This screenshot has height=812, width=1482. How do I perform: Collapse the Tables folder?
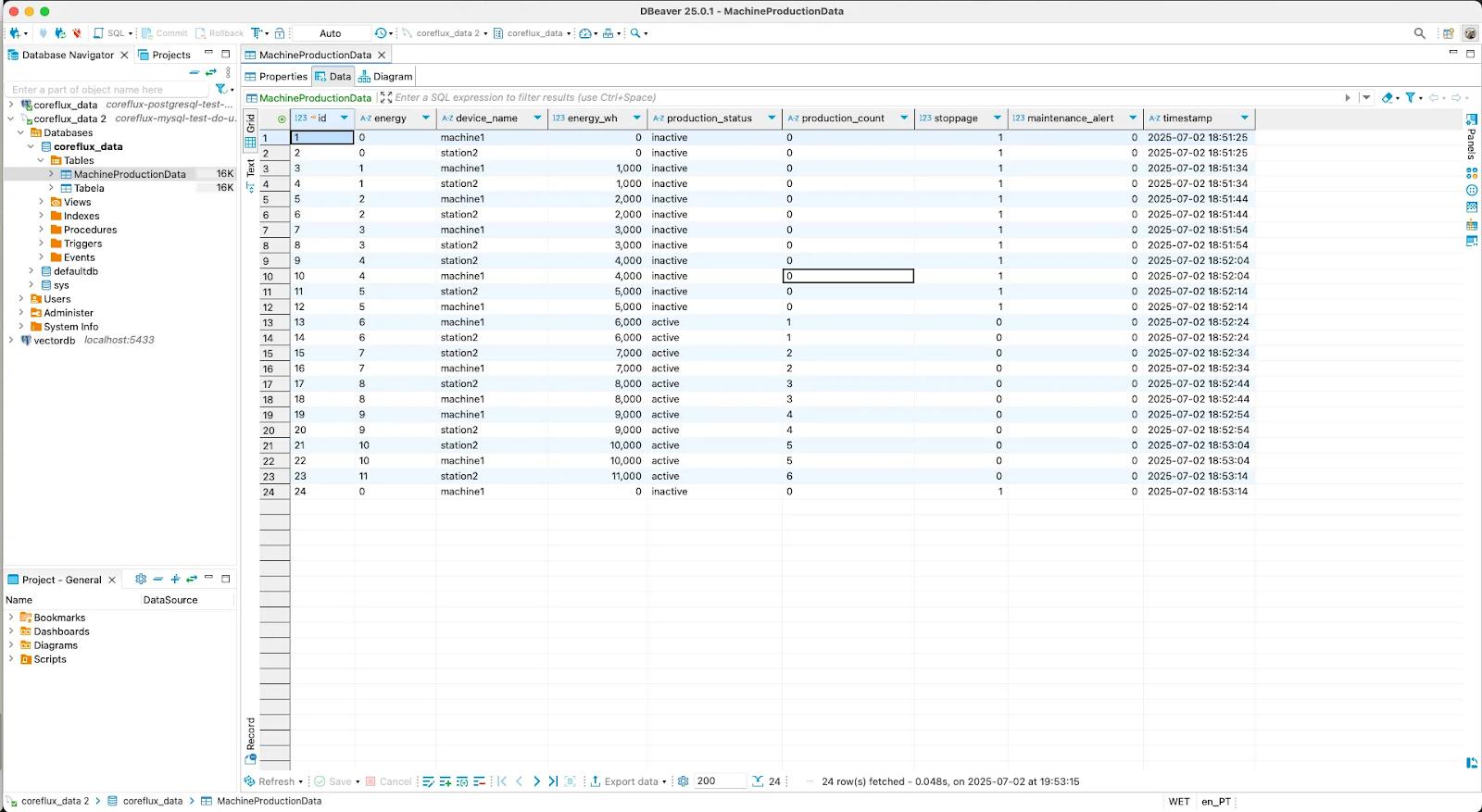tap(41, 160)
